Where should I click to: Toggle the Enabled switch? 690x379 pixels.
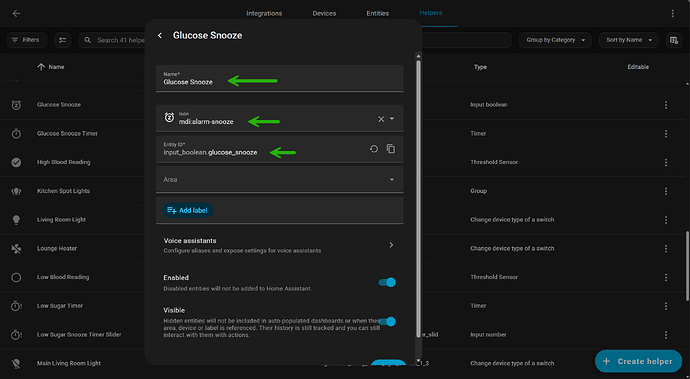387,282
